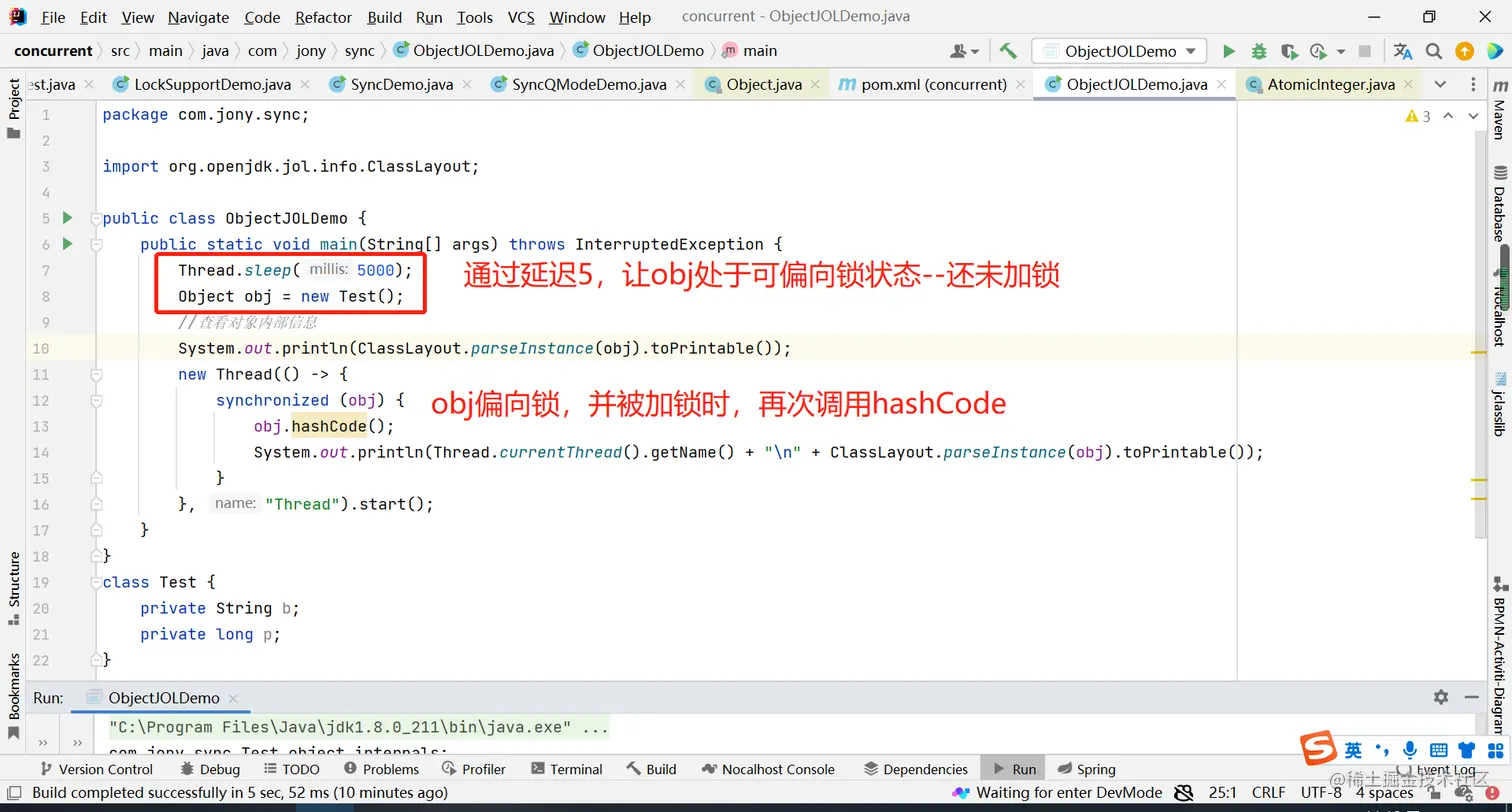
Task: Go to previous highlighted error arrow
Action: click(x=1449, y=116)
